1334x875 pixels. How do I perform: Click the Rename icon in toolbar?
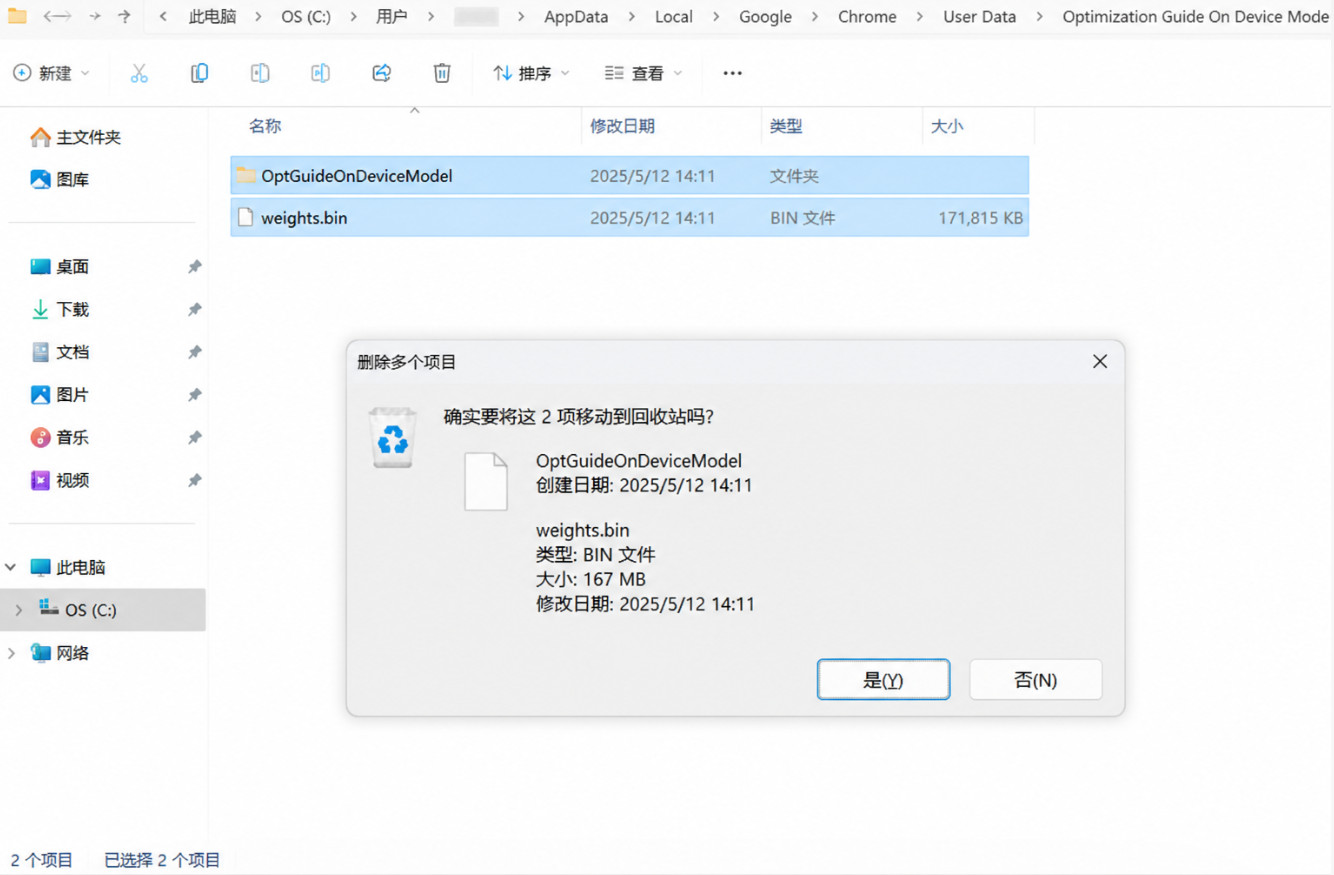point(320,73)
